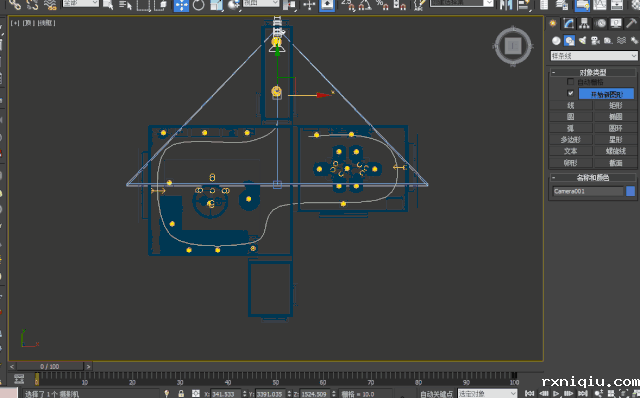Activate the Select and Rotate tool
This screenshot has width=640, height=398.
click(198, 4)
